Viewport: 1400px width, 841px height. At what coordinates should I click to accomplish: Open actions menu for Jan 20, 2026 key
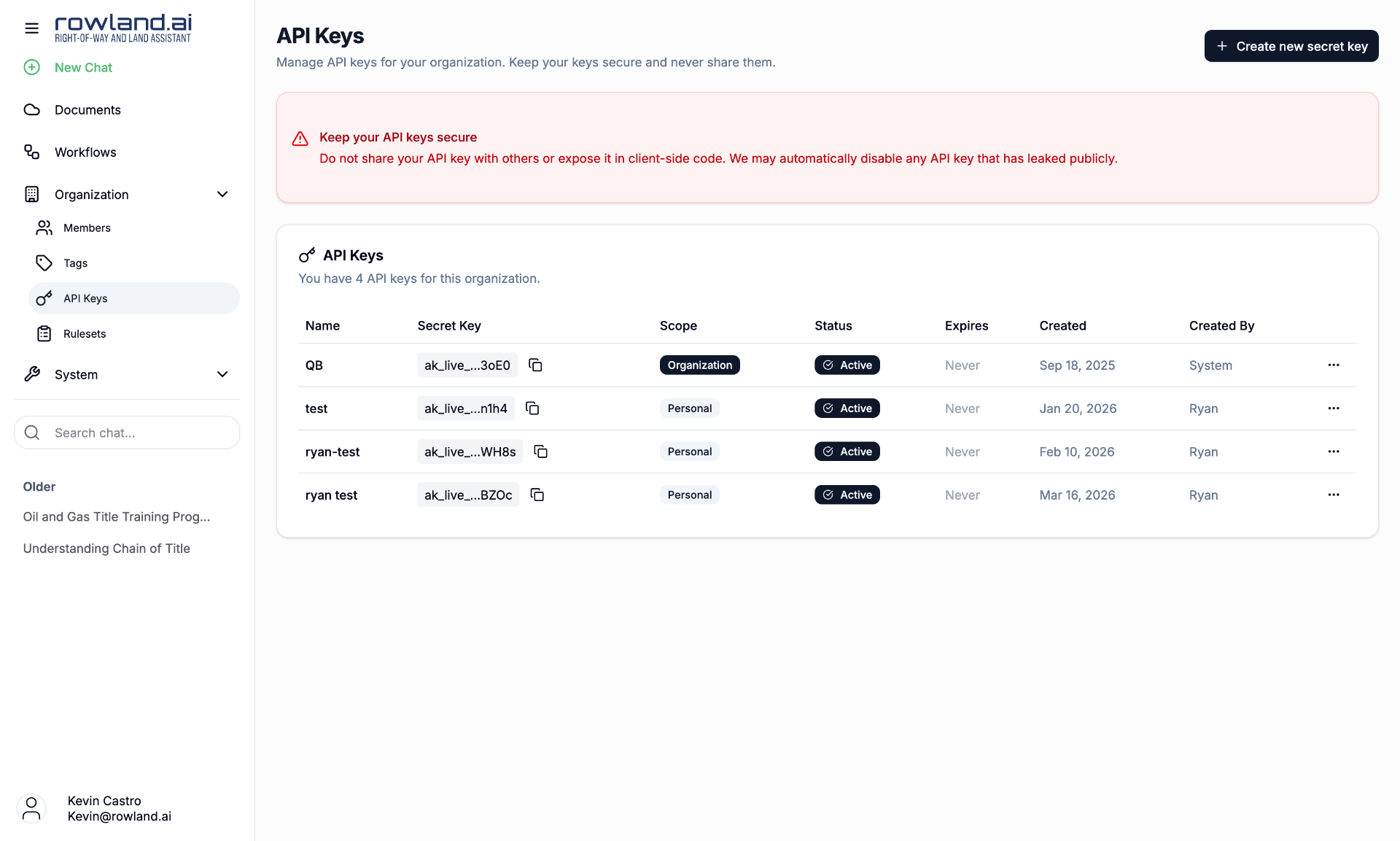1334,408
